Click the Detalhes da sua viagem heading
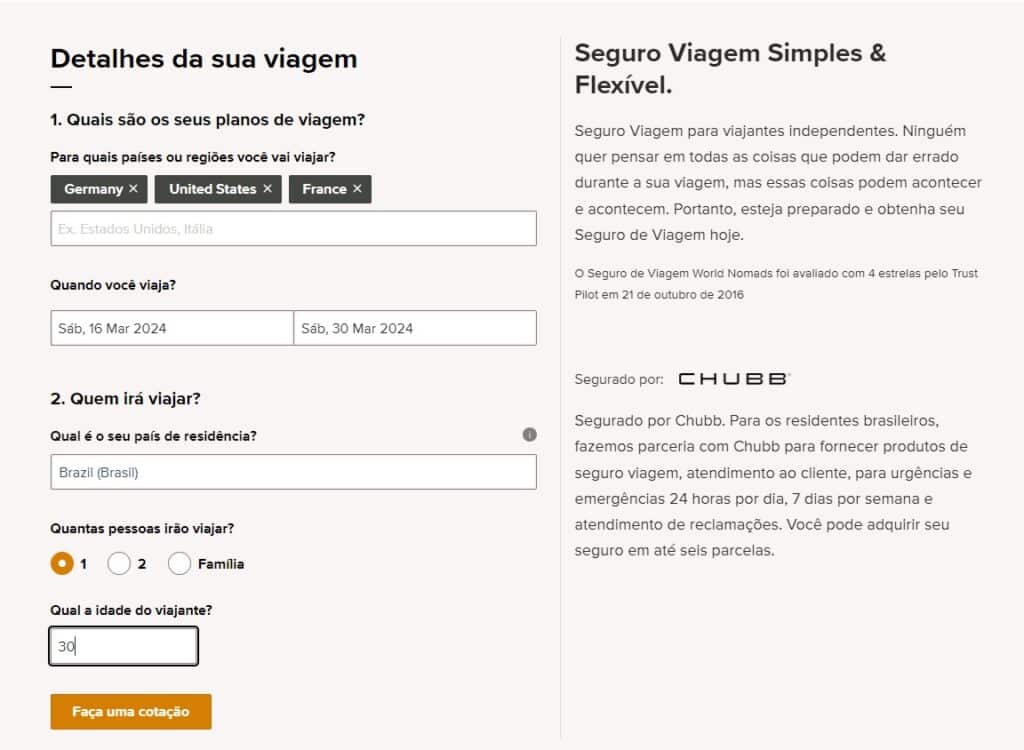1024x750 pixels. tap(204, 58)
